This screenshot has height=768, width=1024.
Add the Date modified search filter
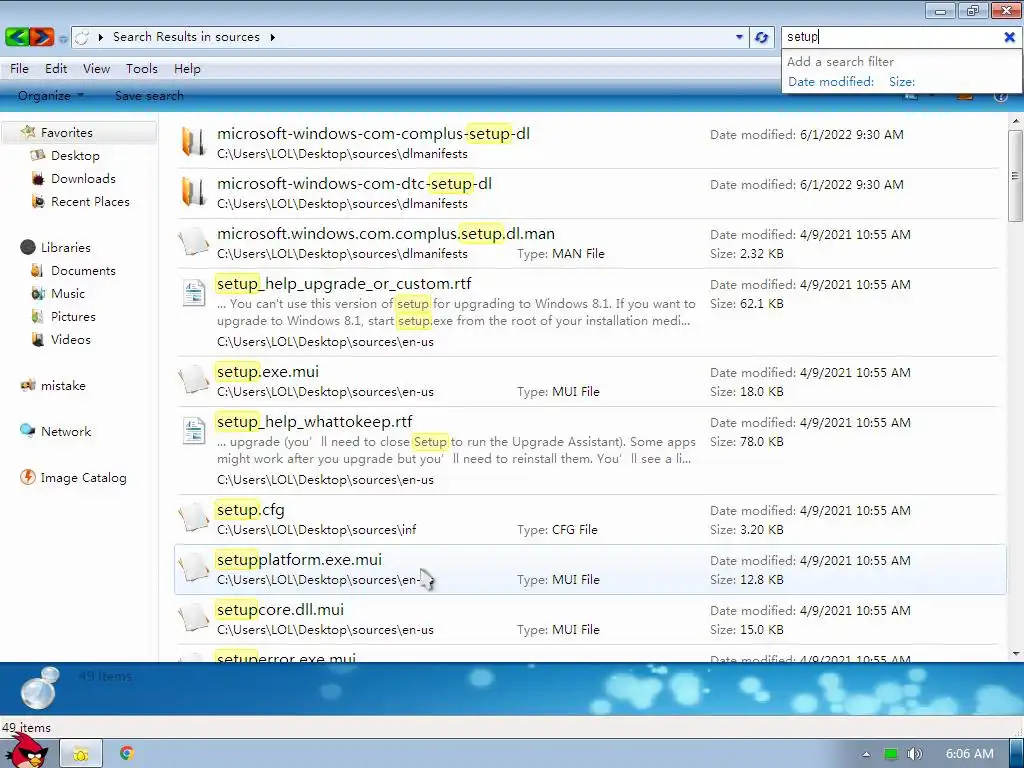[831, 82]
